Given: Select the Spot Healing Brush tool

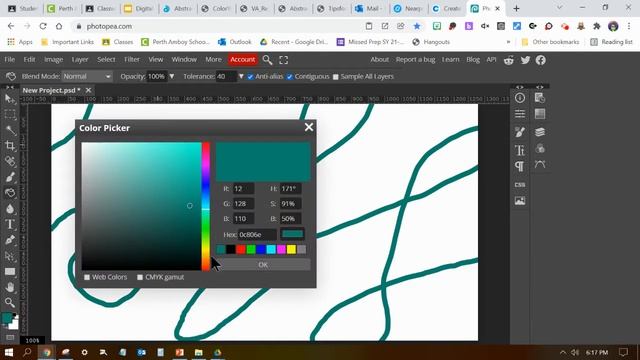Looking at the screenshot, I should [10, 161].
